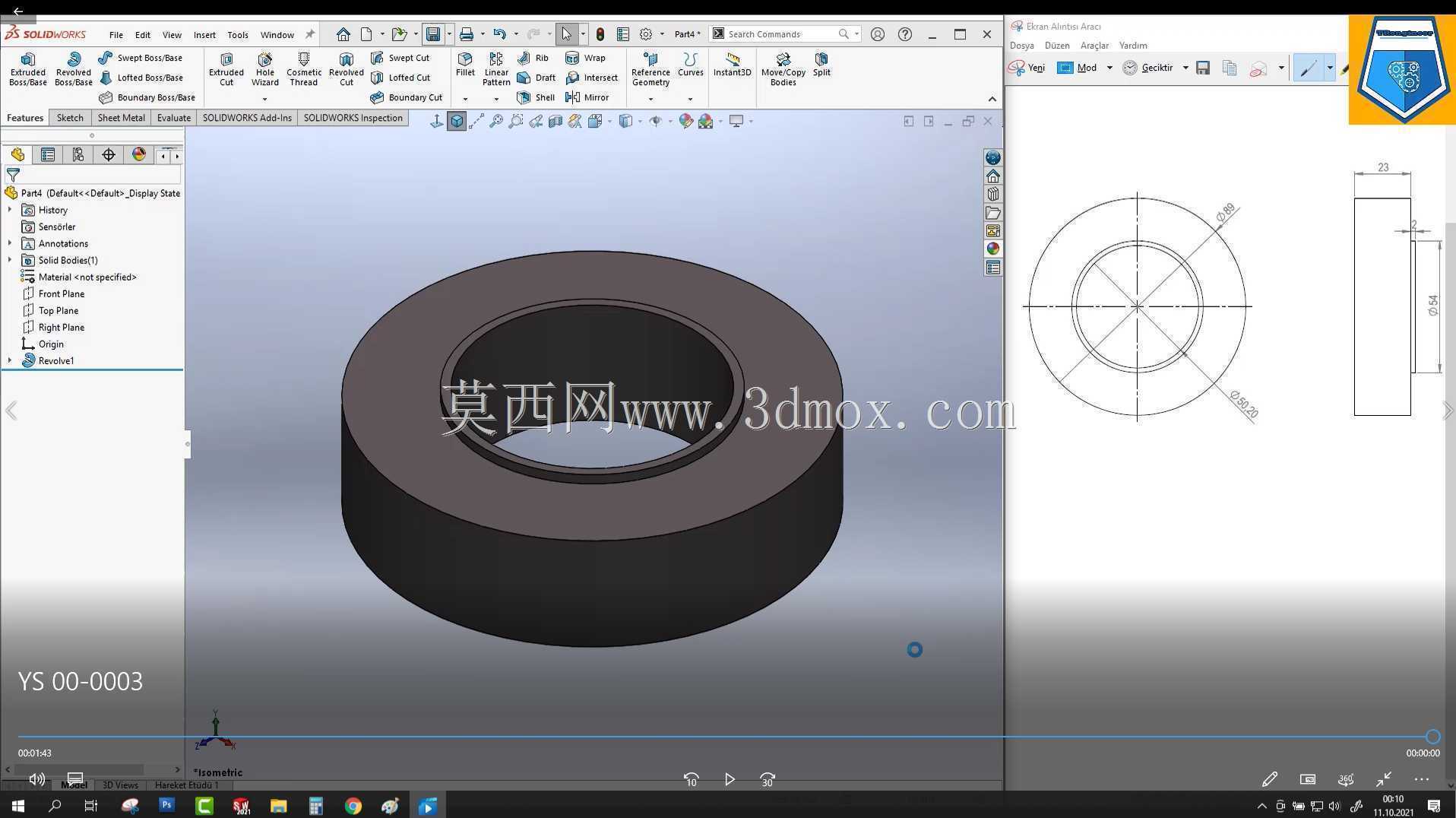Open the Insert menu
The width and height of the screenshot is (1456, 818).
(204, 35)
